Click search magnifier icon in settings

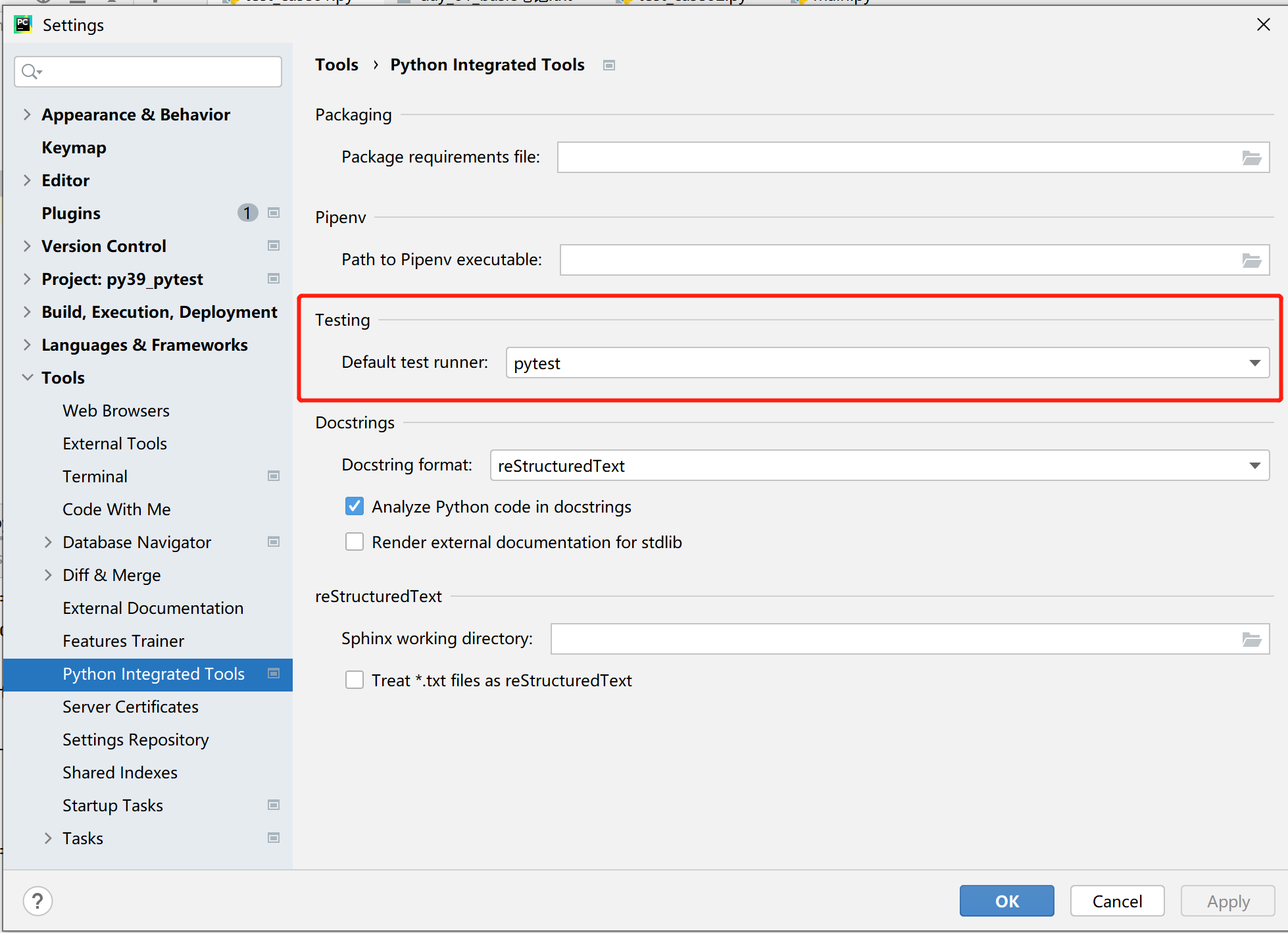[30, 71]
